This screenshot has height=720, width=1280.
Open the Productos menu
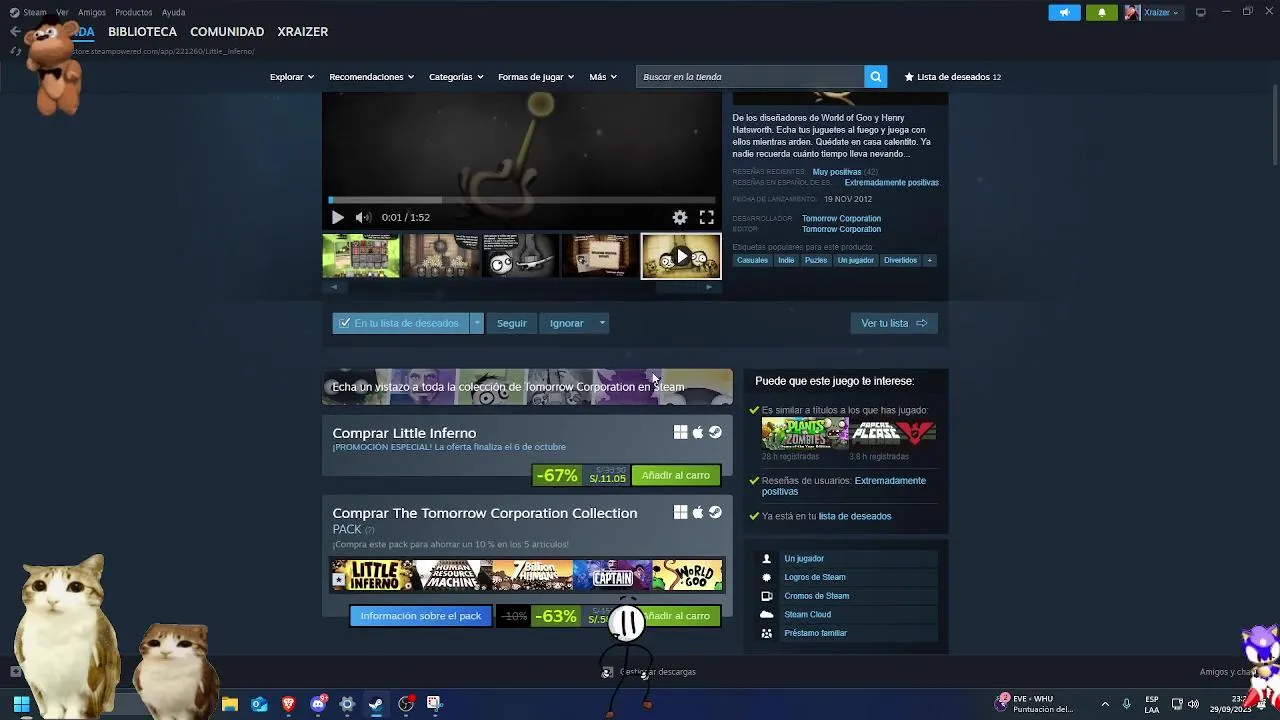tap(134, 12)
